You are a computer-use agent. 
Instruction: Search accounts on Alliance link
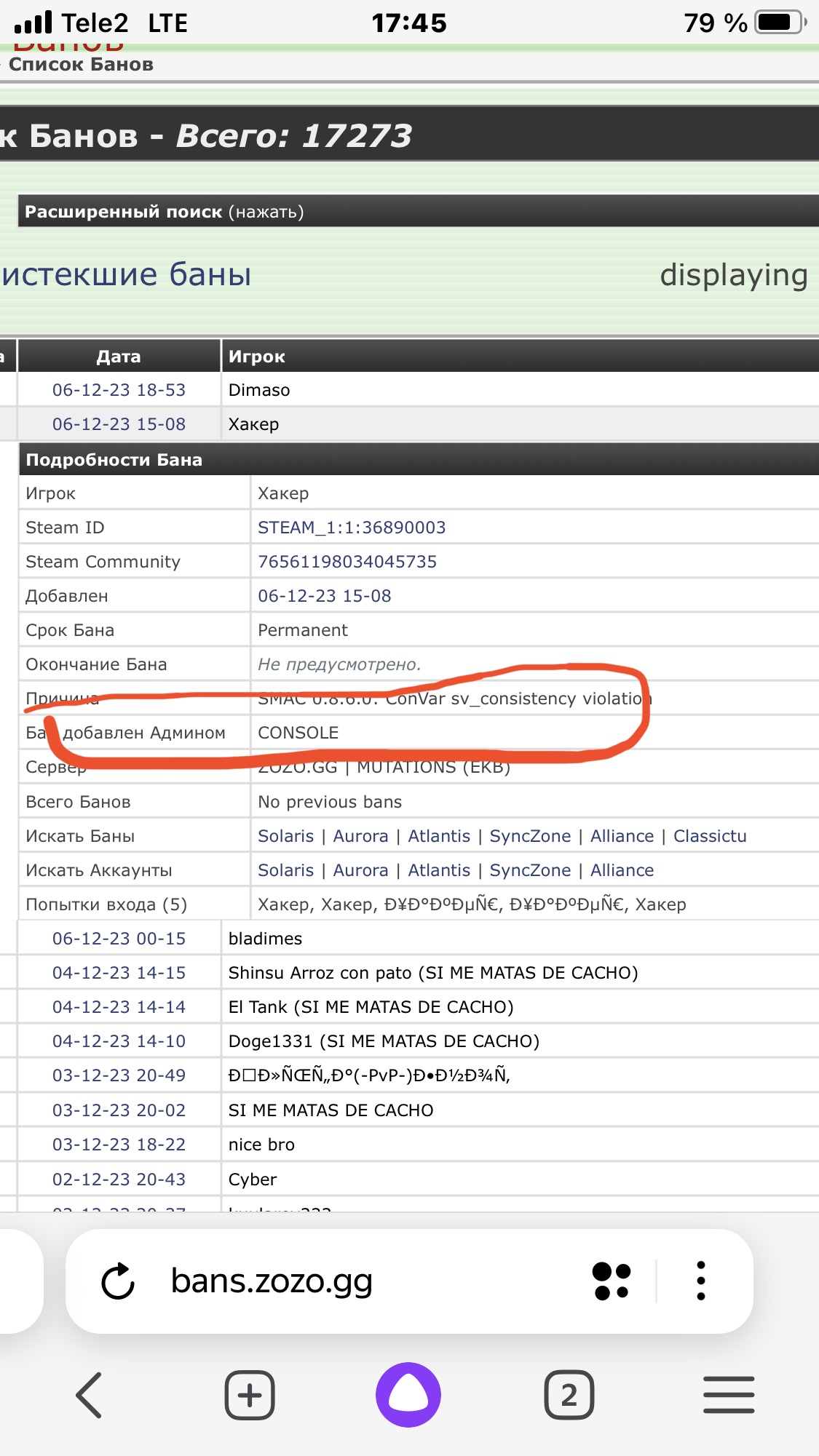[622, 870]
